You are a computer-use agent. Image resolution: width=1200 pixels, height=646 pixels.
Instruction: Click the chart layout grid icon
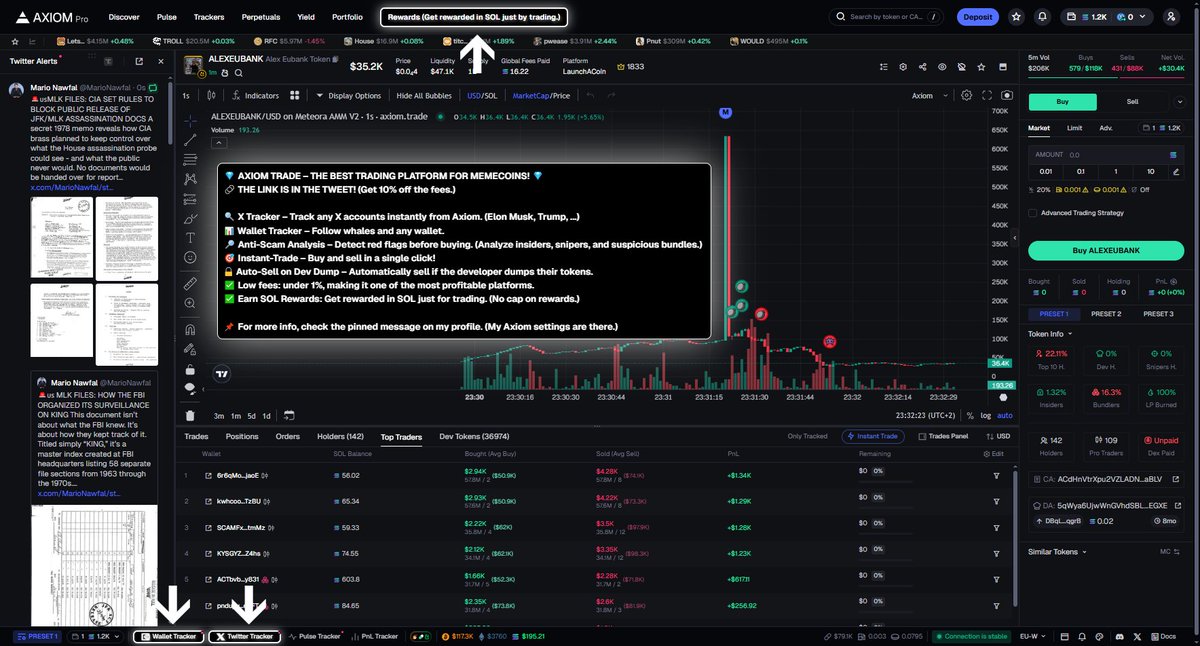pyautogui.click(x=295, y=96)
